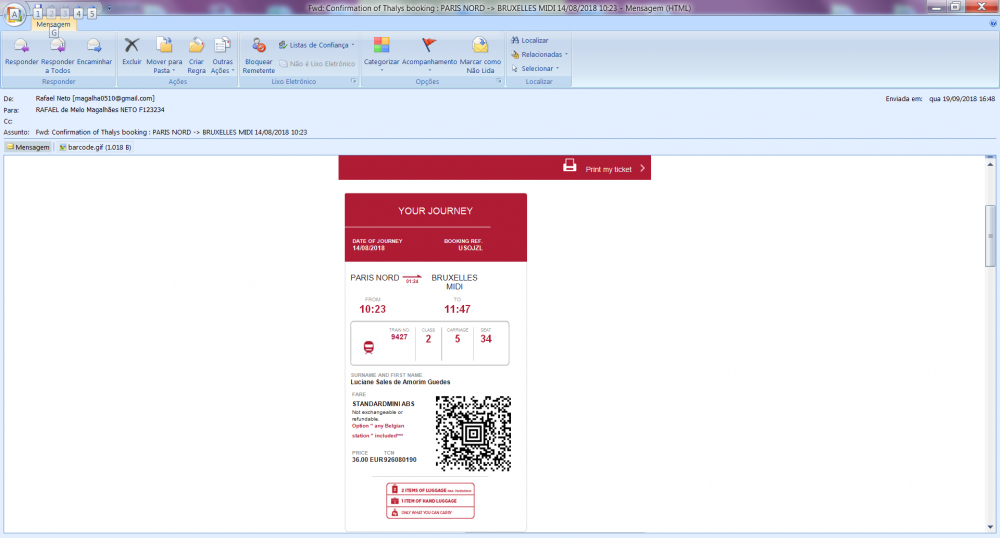1000x538 pixels.
Task: Click the vertical scrollbar thumb
Action: click(x=991, y=235)
